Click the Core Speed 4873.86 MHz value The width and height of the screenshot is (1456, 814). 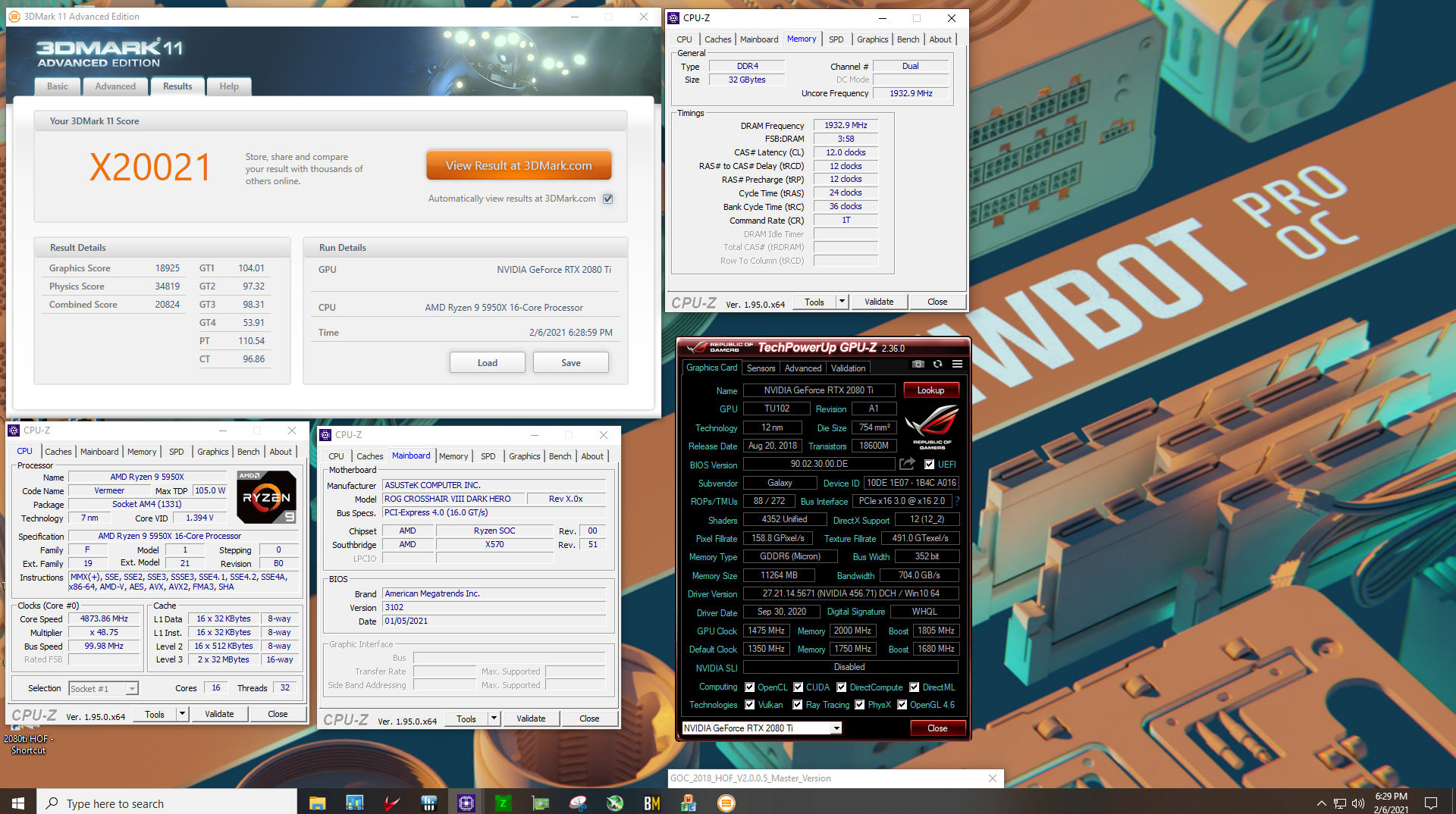(104, 618)
